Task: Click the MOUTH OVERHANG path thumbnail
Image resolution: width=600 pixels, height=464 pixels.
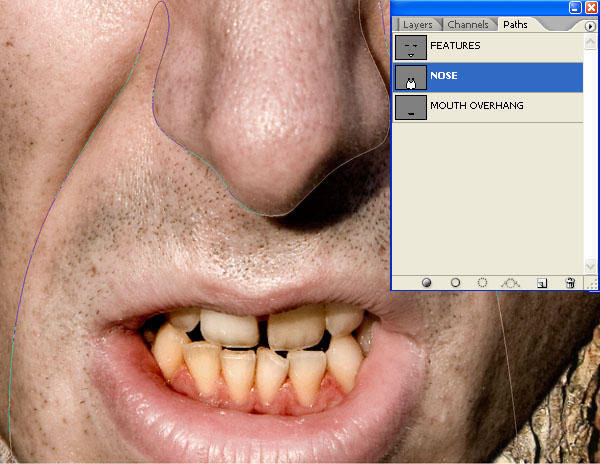Action: tap(410, 107)
